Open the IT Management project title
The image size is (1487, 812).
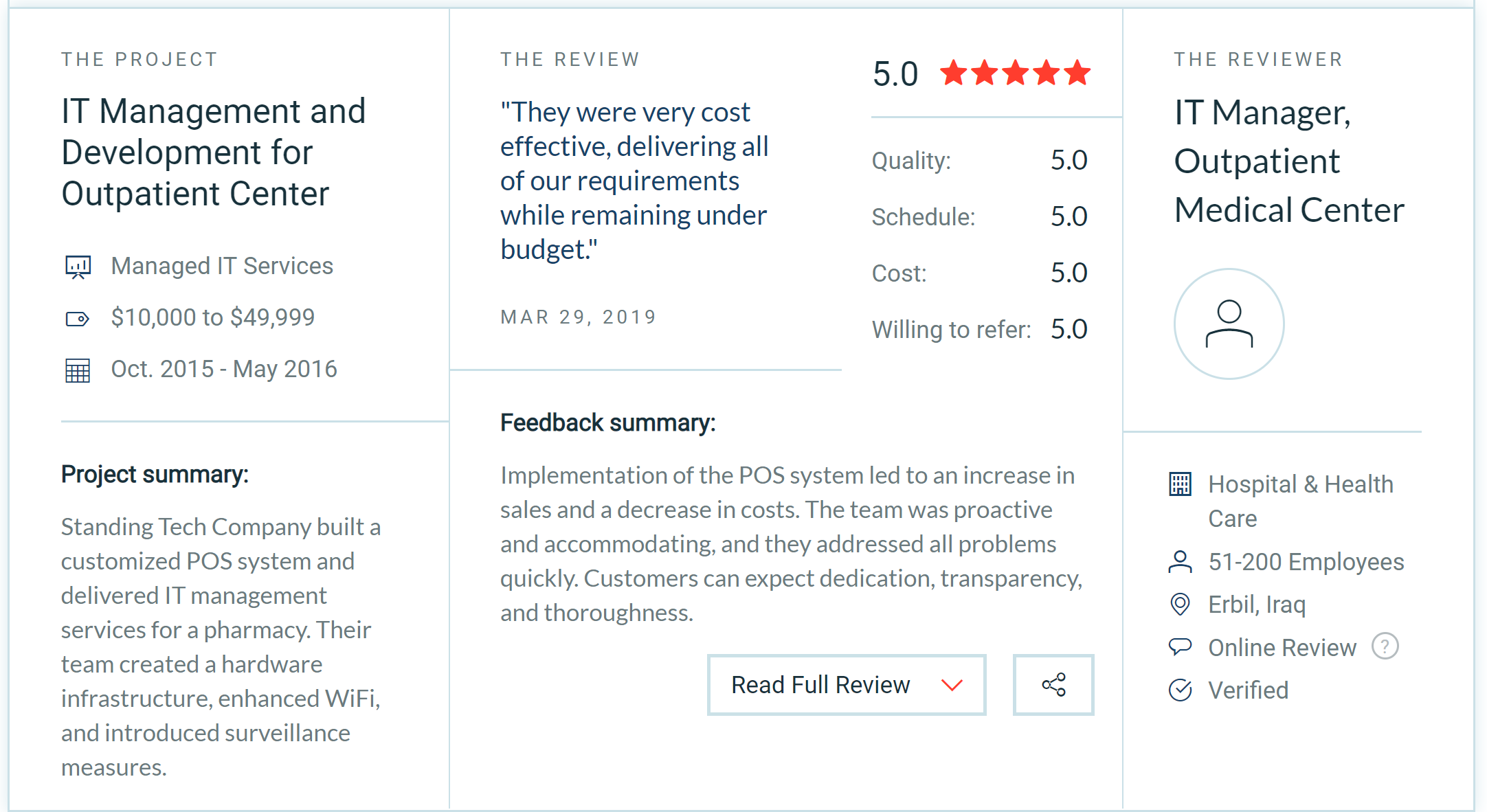click(213, 153)
